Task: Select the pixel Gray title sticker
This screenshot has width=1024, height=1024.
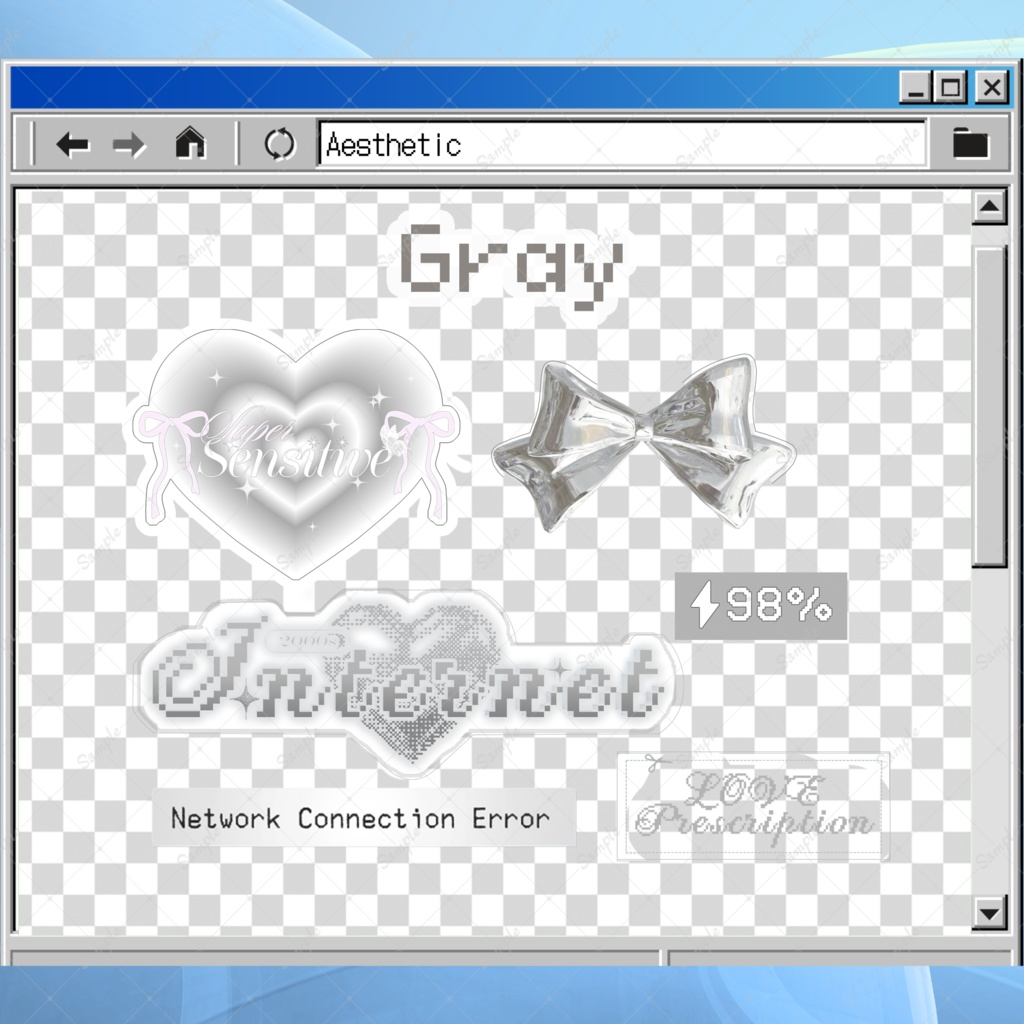Action: [510, 266]
